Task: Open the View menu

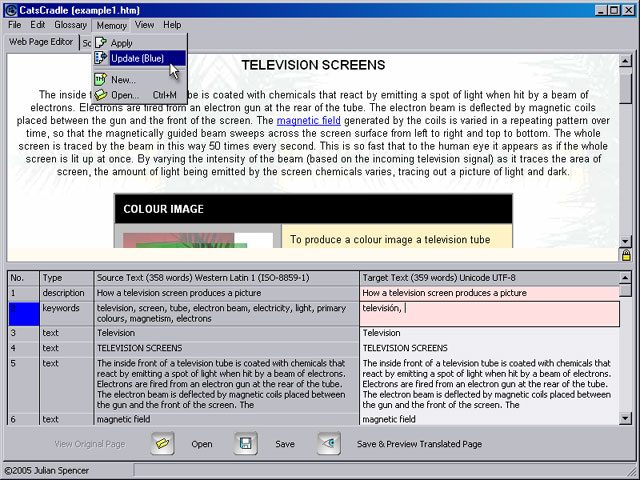Action: (x=144, y=25)
